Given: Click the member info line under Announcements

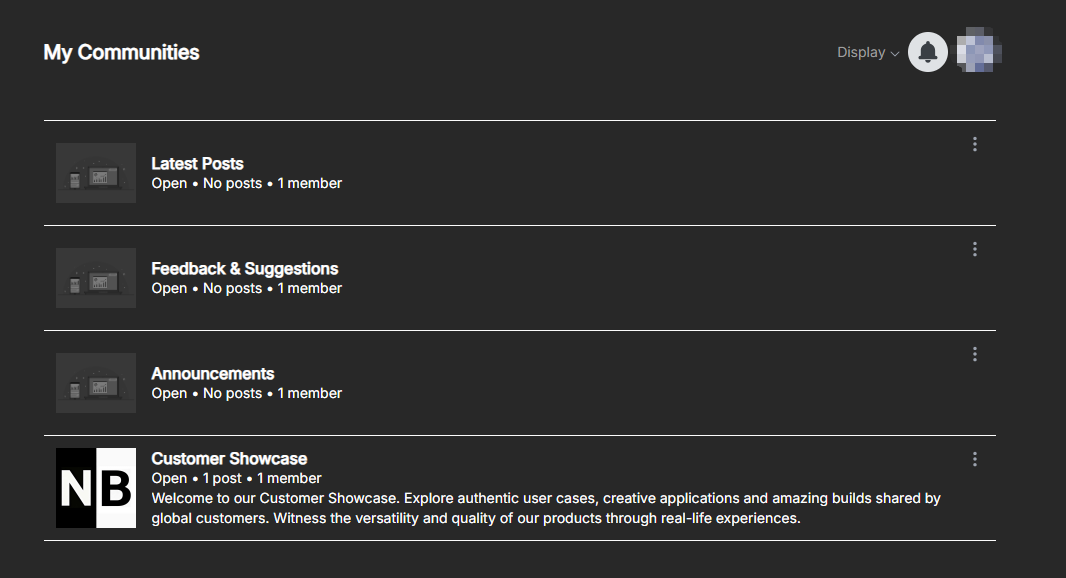Looking at the screenshot, I should click(x=246, y=394).
